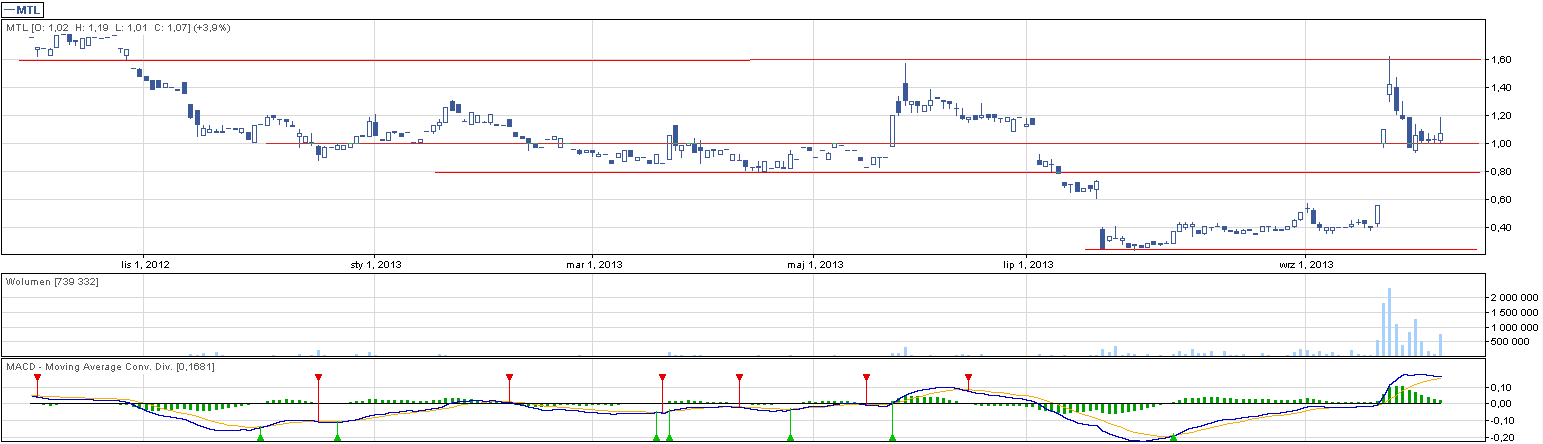This screenshot has height=444, width=1543.
Task: Click the rightmost green MACD buy marker
Action: point(1174,437)
